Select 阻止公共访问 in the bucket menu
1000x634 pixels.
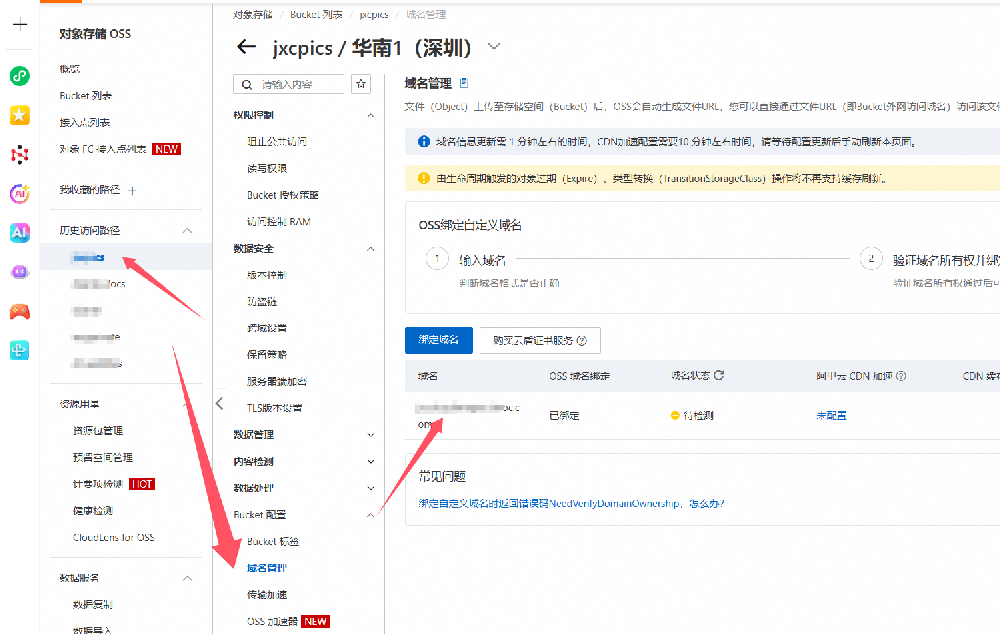(x=277, y=142)
